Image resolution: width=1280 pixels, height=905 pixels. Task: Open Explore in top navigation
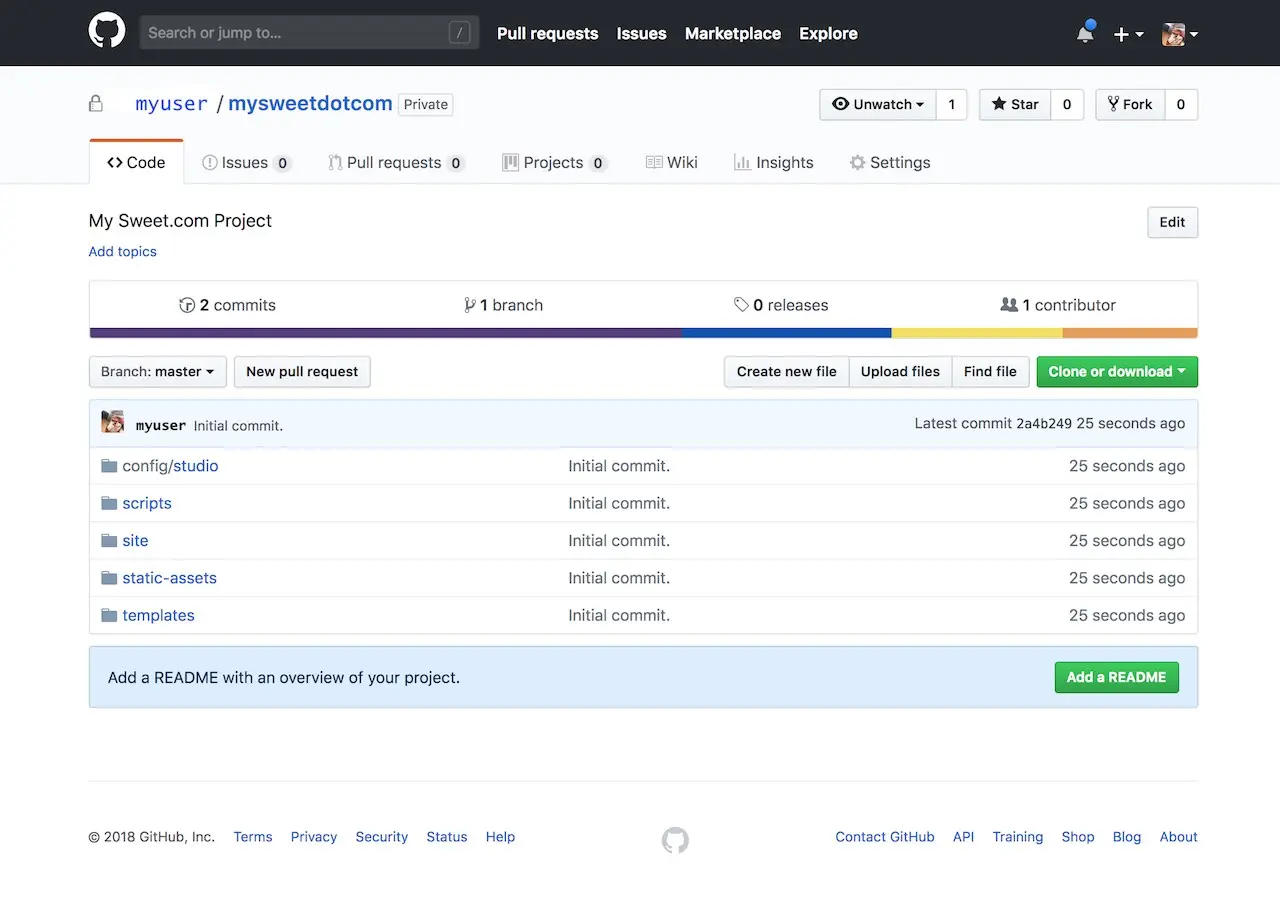point(828,33)
